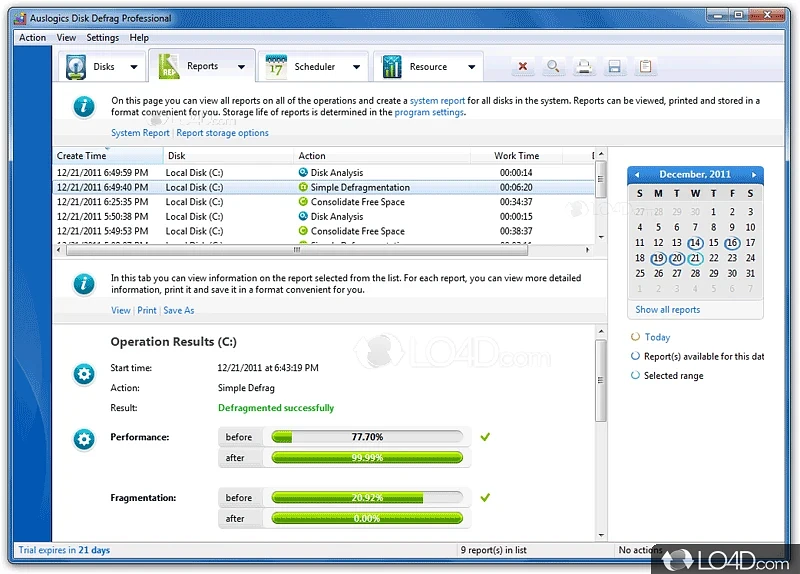800x574 pixels.
Task: Expand the Scheduler tab dropdown arrow
Action: pos(357,67)
